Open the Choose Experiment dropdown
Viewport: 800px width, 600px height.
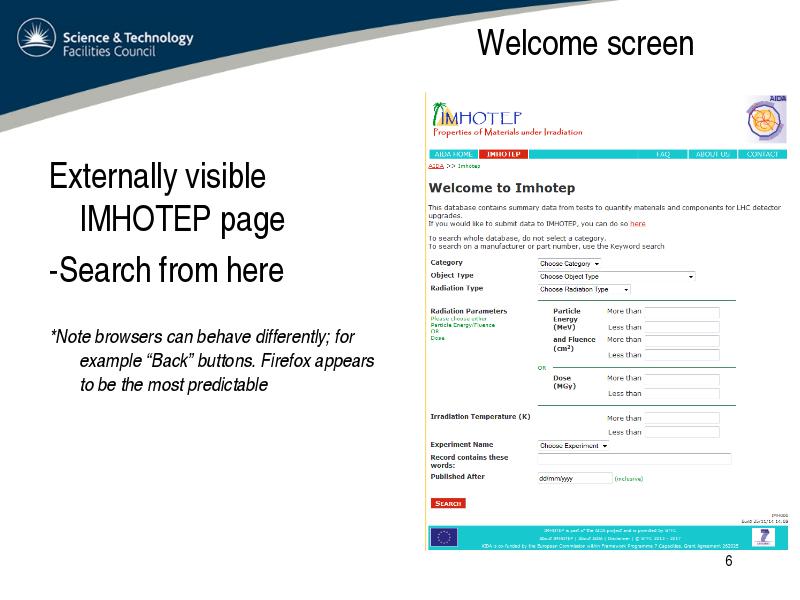coord(573,446)
